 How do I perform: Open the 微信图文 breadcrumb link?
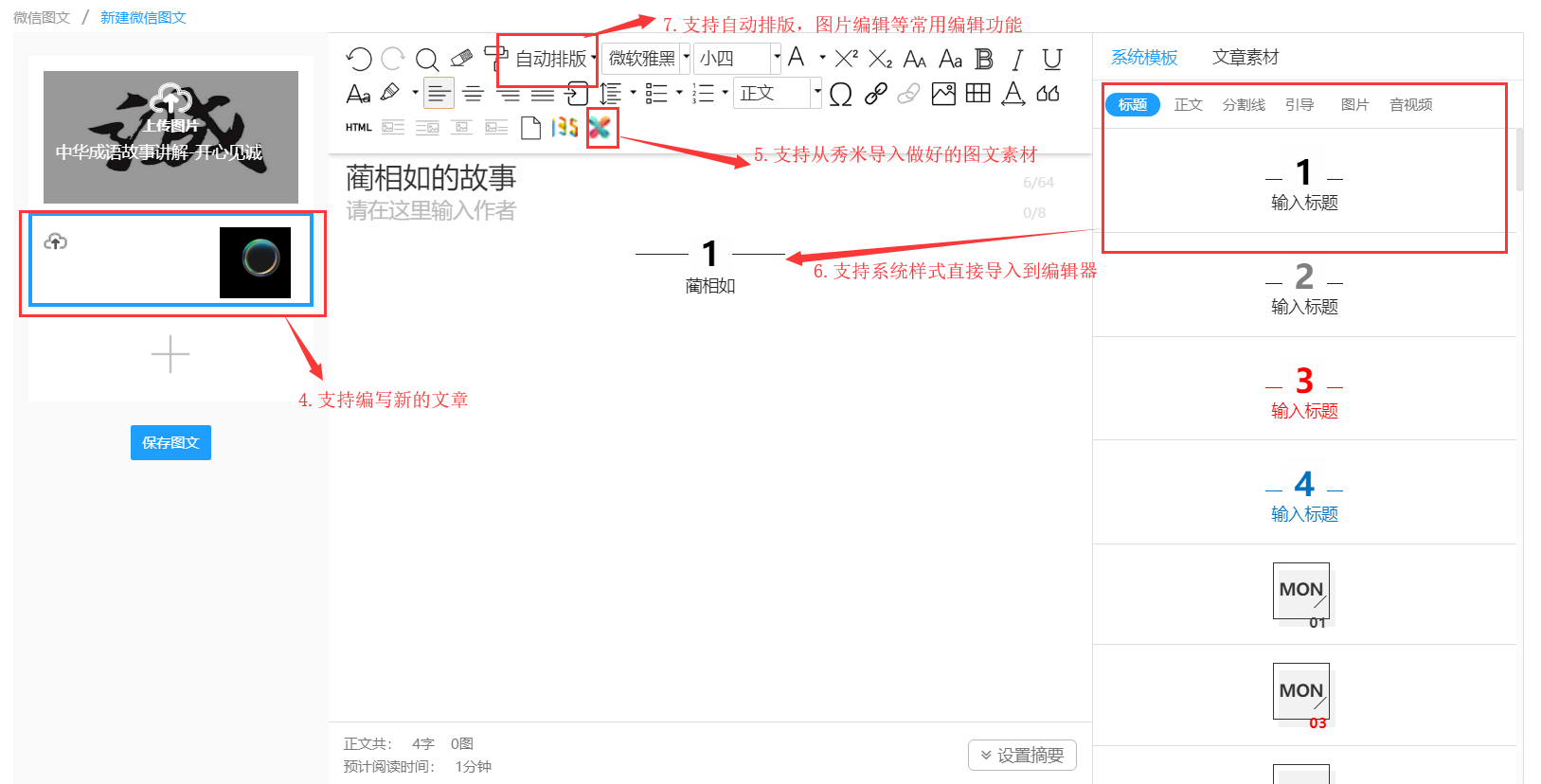point(42,17)
